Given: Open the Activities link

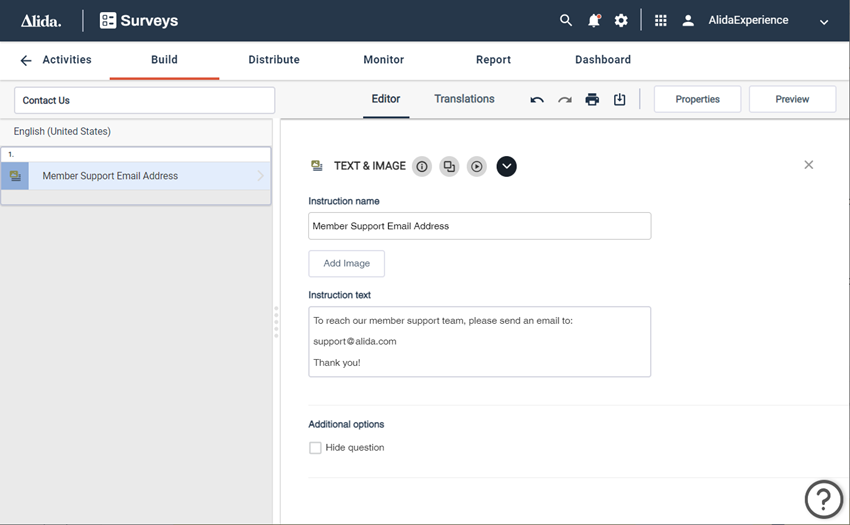Looking at the screenshot, I should (x=67, y=60).
